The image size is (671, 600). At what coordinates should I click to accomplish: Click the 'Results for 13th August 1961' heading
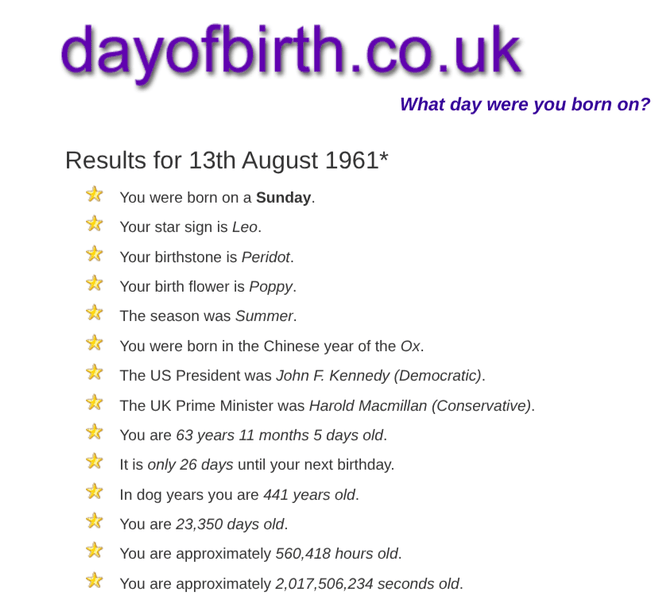[226, 160]
